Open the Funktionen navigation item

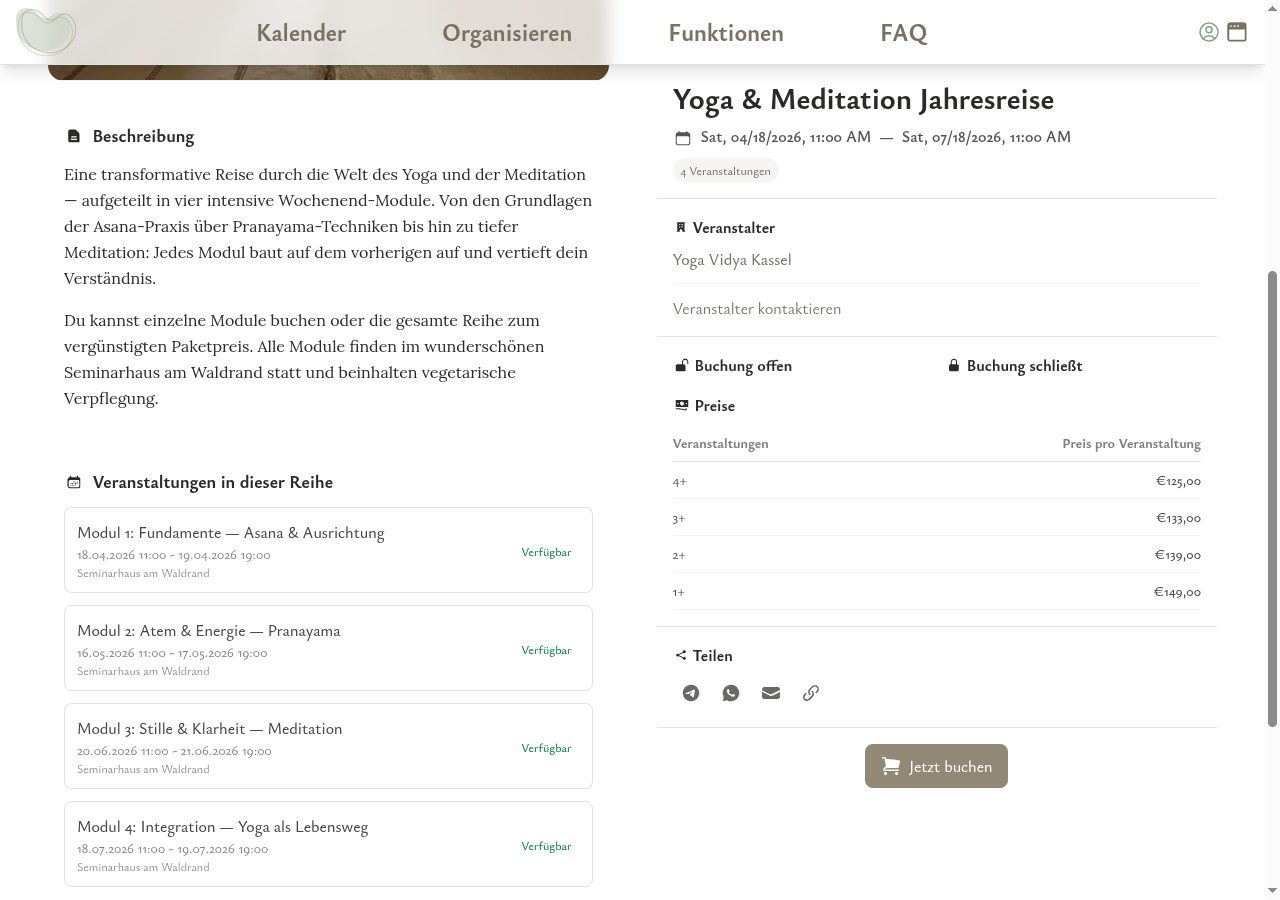(x=726, y=33)
